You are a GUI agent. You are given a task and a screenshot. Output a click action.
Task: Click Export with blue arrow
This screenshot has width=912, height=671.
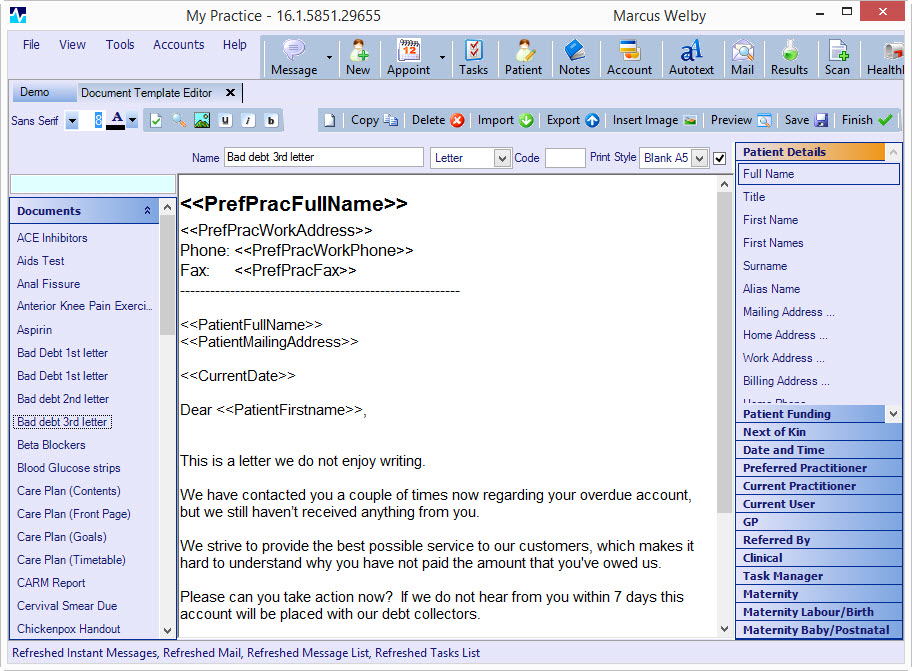click(572, 120)
